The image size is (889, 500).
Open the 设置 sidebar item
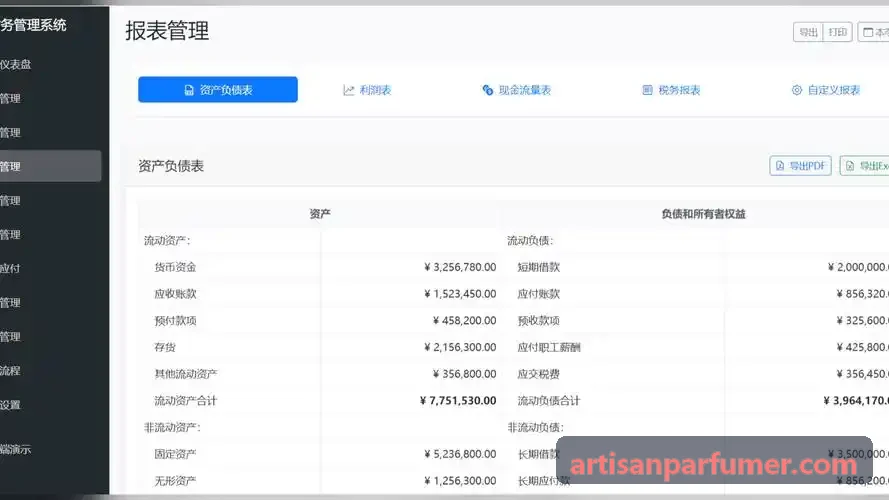[x=10, y=405]
